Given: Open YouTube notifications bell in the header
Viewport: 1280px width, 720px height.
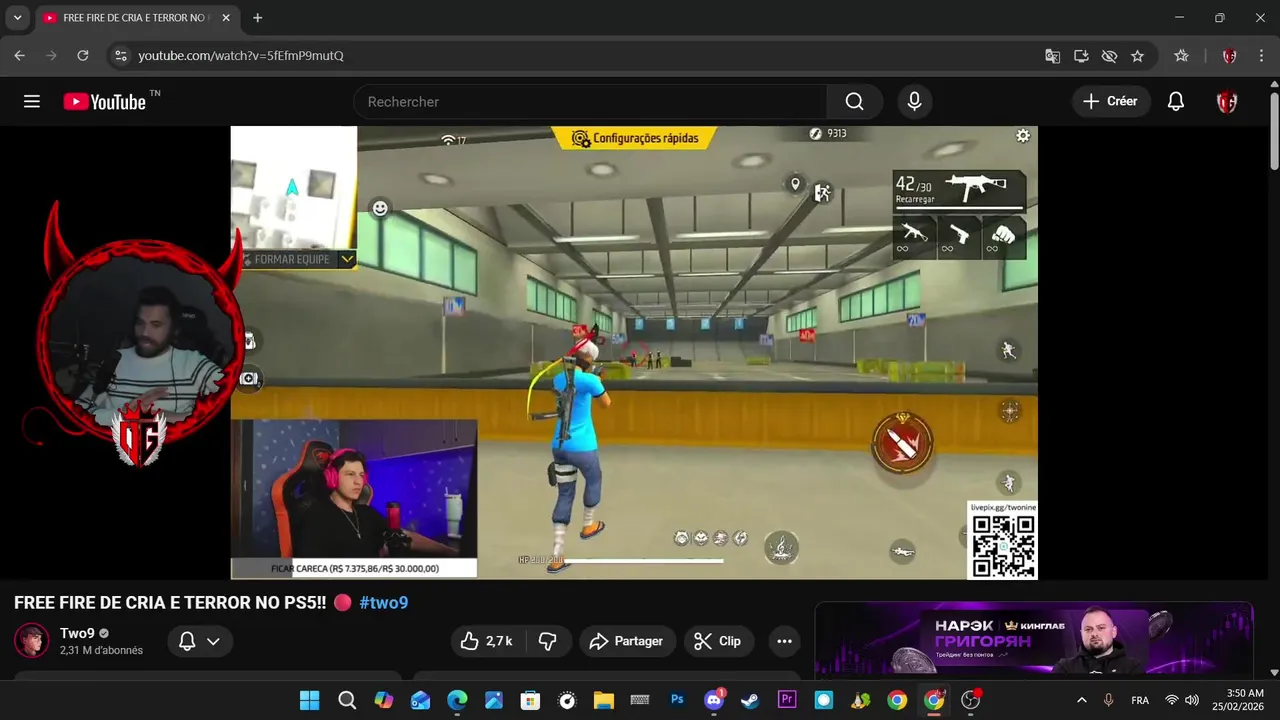Looking at the screenshot, I should [x=1176, y=101].
